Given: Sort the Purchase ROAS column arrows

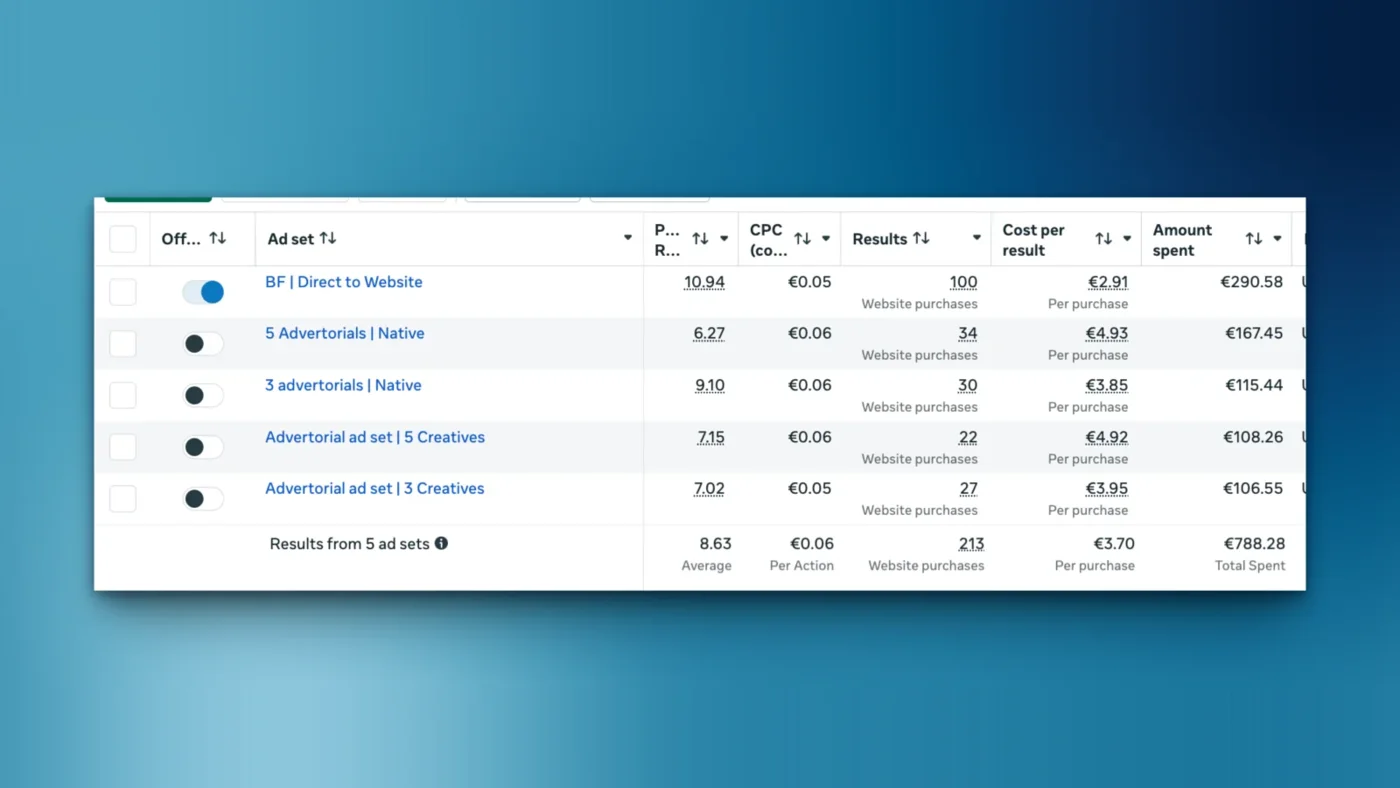Looking at the screenshot, I should click(x=700, y=239).
